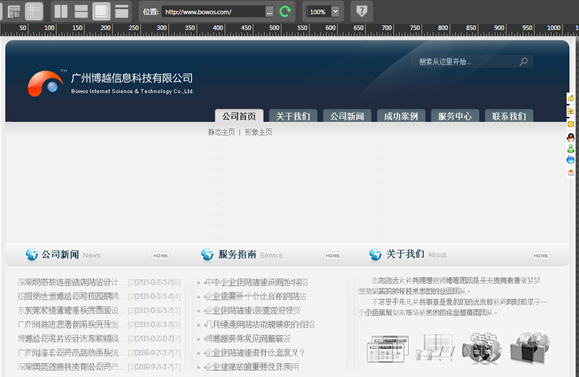Open the zoom percentage dropdown arrow

point(335,12)
